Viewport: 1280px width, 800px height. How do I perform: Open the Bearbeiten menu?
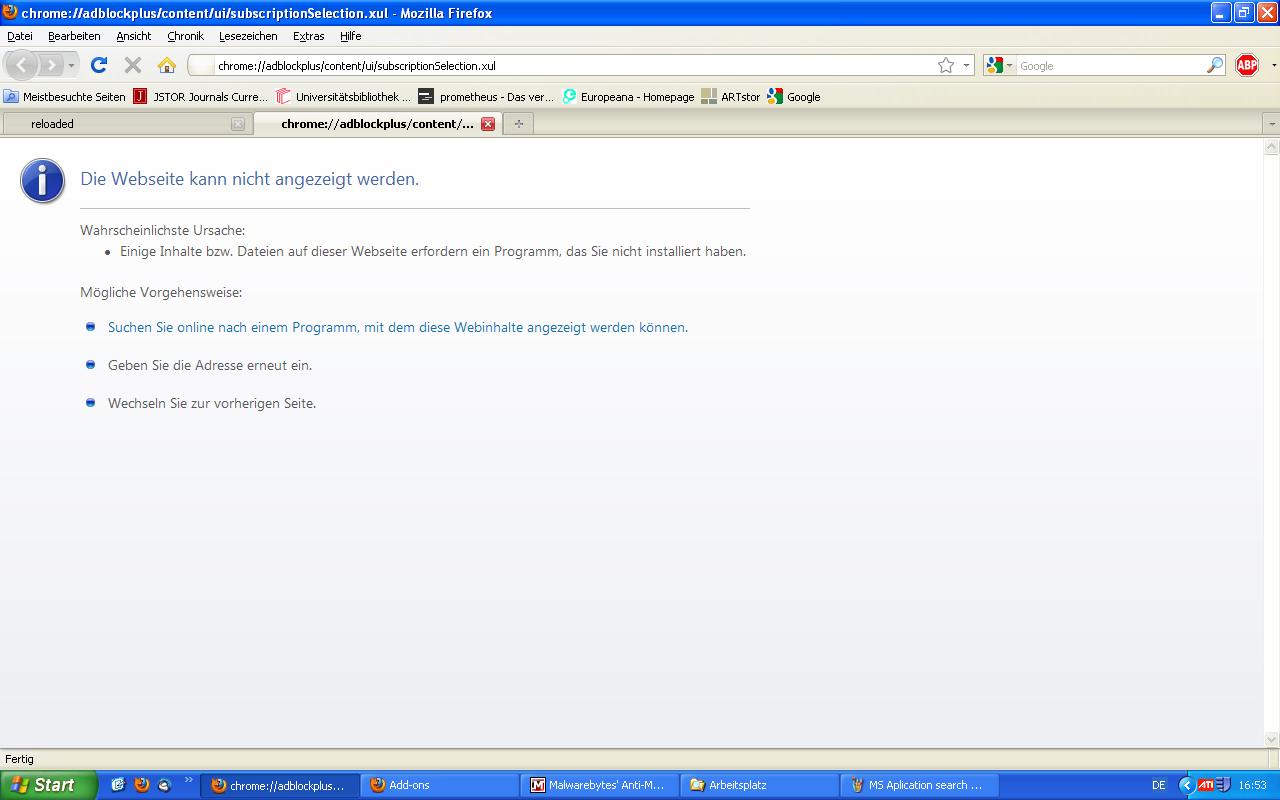(x=74, y=36)
